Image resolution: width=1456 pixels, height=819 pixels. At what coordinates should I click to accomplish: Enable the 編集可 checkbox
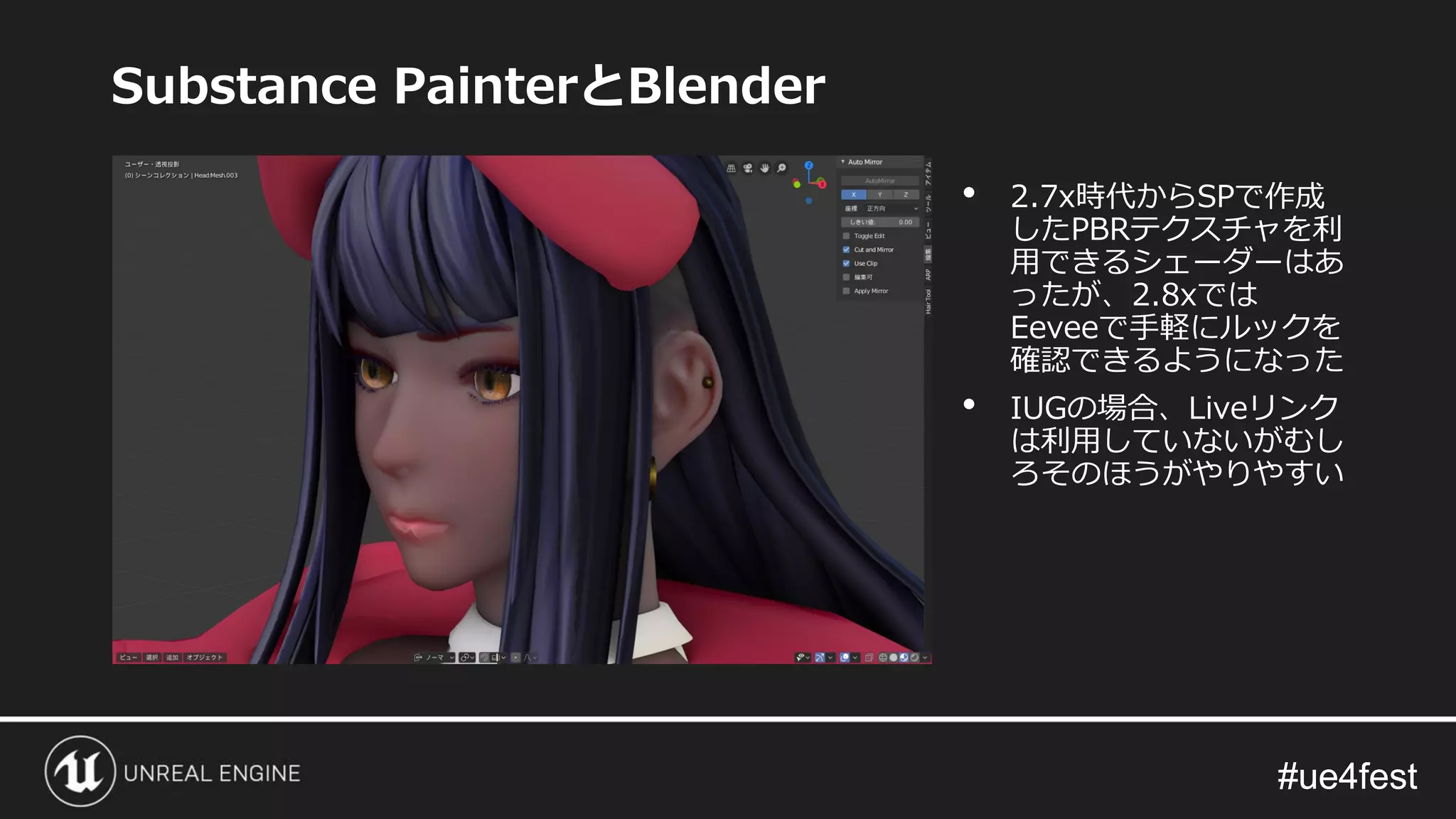point(846,277)
